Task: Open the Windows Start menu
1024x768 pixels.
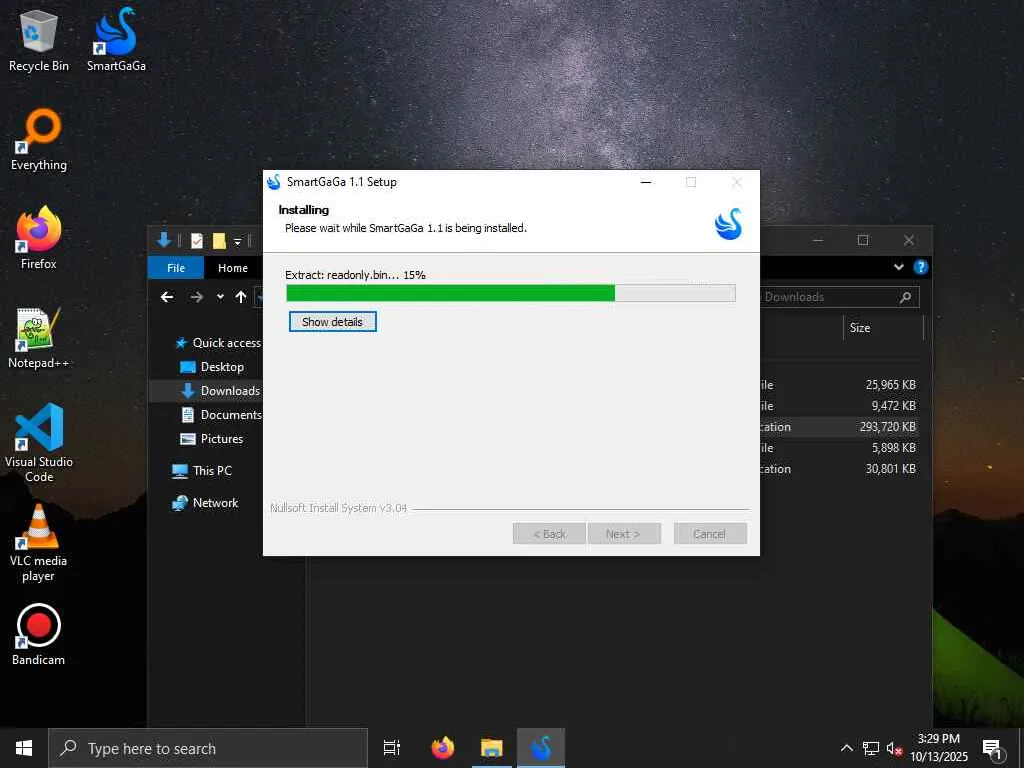Action: tap(24, 748)
